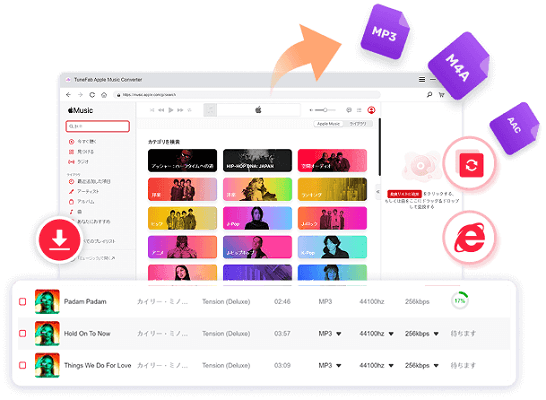This screenshot has width=546, height=400.
Task: Open 見つける browse in sidebar
Action: pyautogui.click(x=81, y=152)
